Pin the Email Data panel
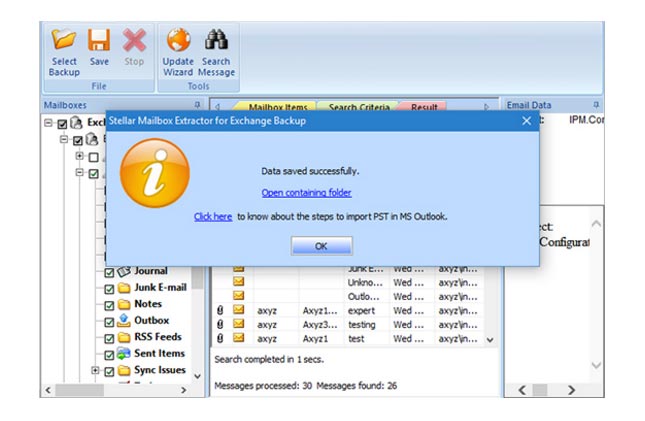645x421 pixels. click(x=596, y=105)
